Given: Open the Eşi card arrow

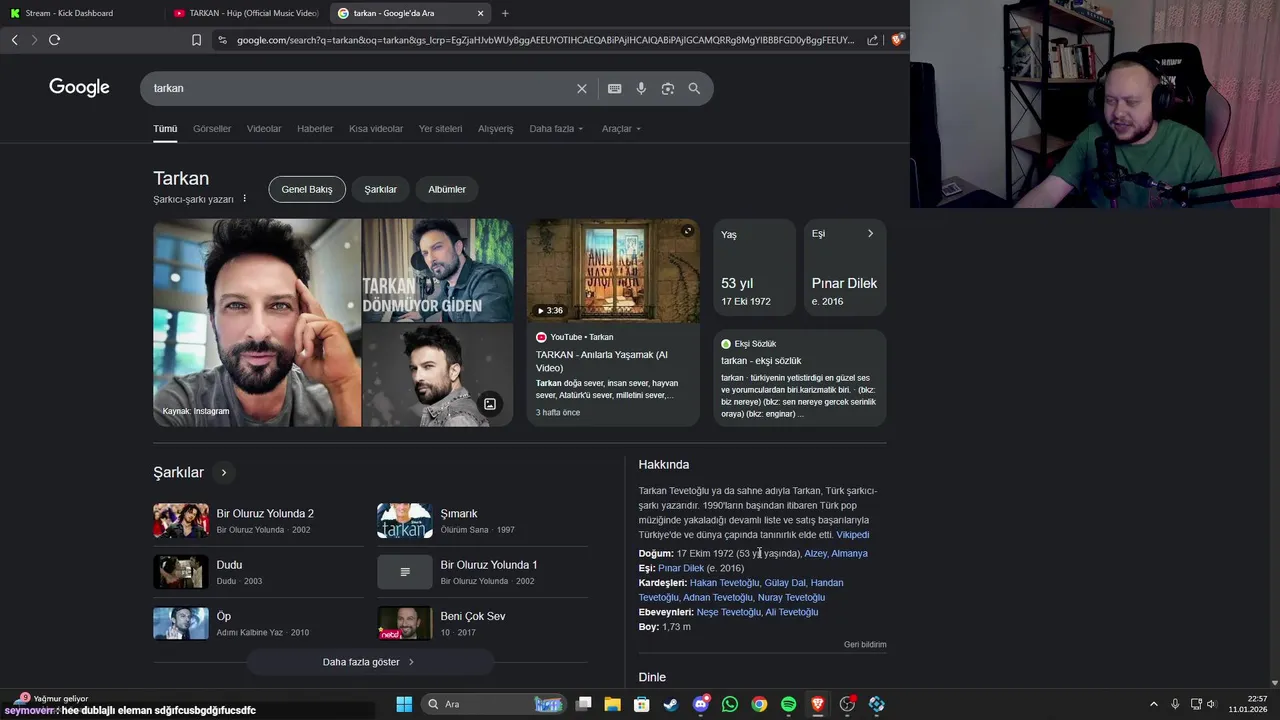Looking at the screenshot, I should (870, 234).
